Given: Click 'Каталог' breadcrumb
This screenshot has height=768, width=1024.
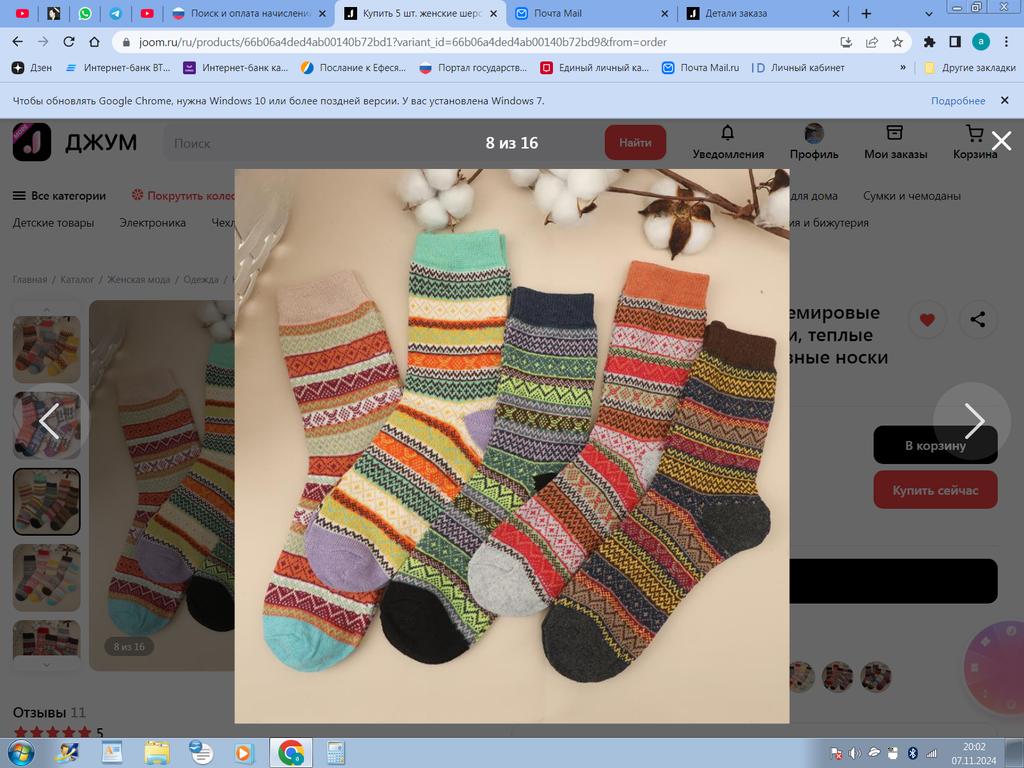Looking at the screenshot, I should (77, 280).
